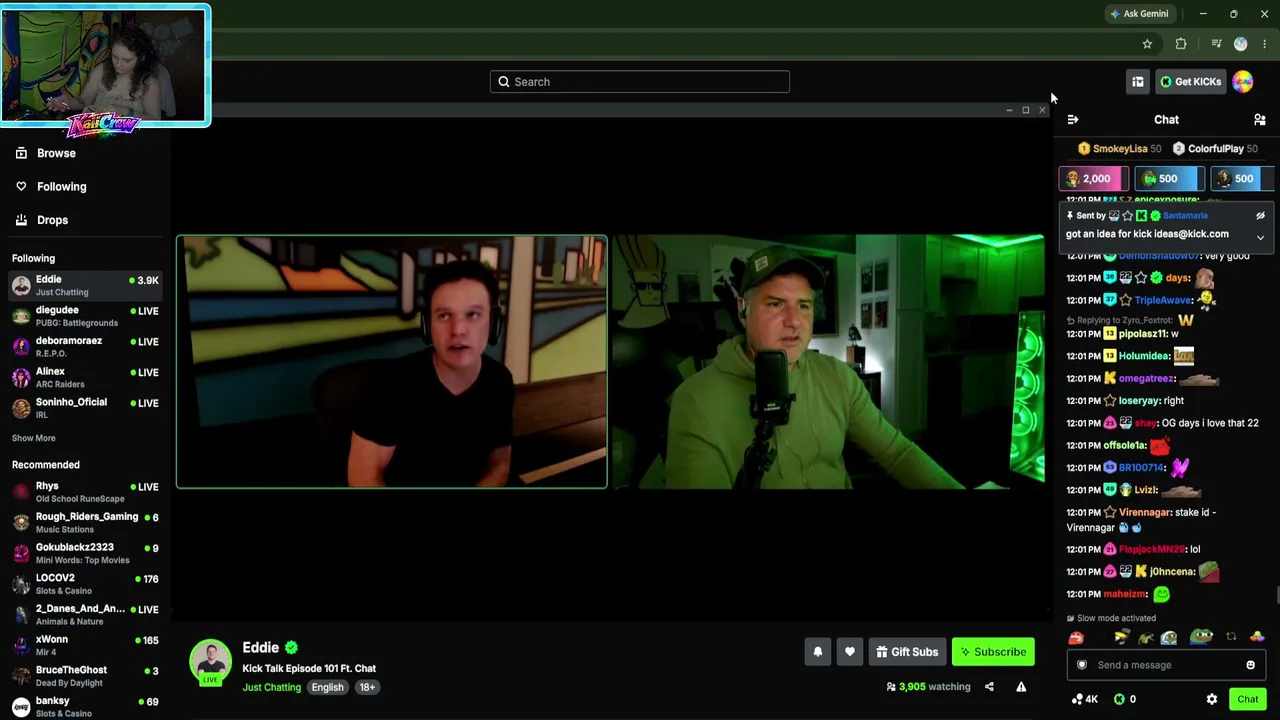Open the Kick shop icon button

pos(1137,82)
